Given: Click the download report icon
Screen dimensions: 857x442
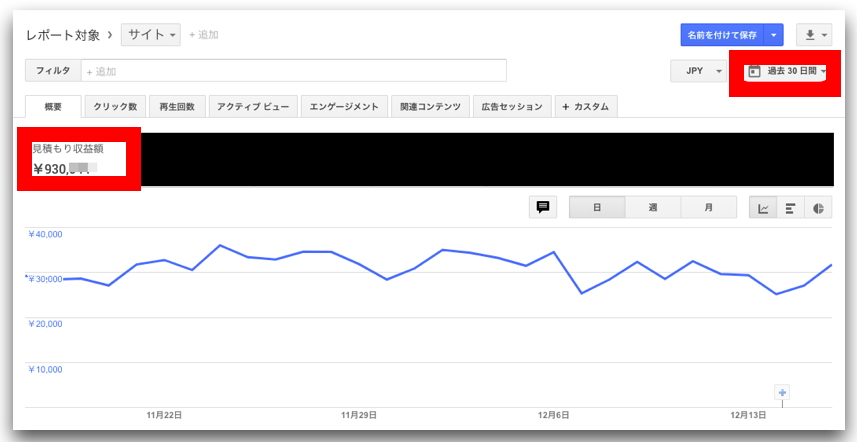Looking at the screenshot, I should (813, 35).
